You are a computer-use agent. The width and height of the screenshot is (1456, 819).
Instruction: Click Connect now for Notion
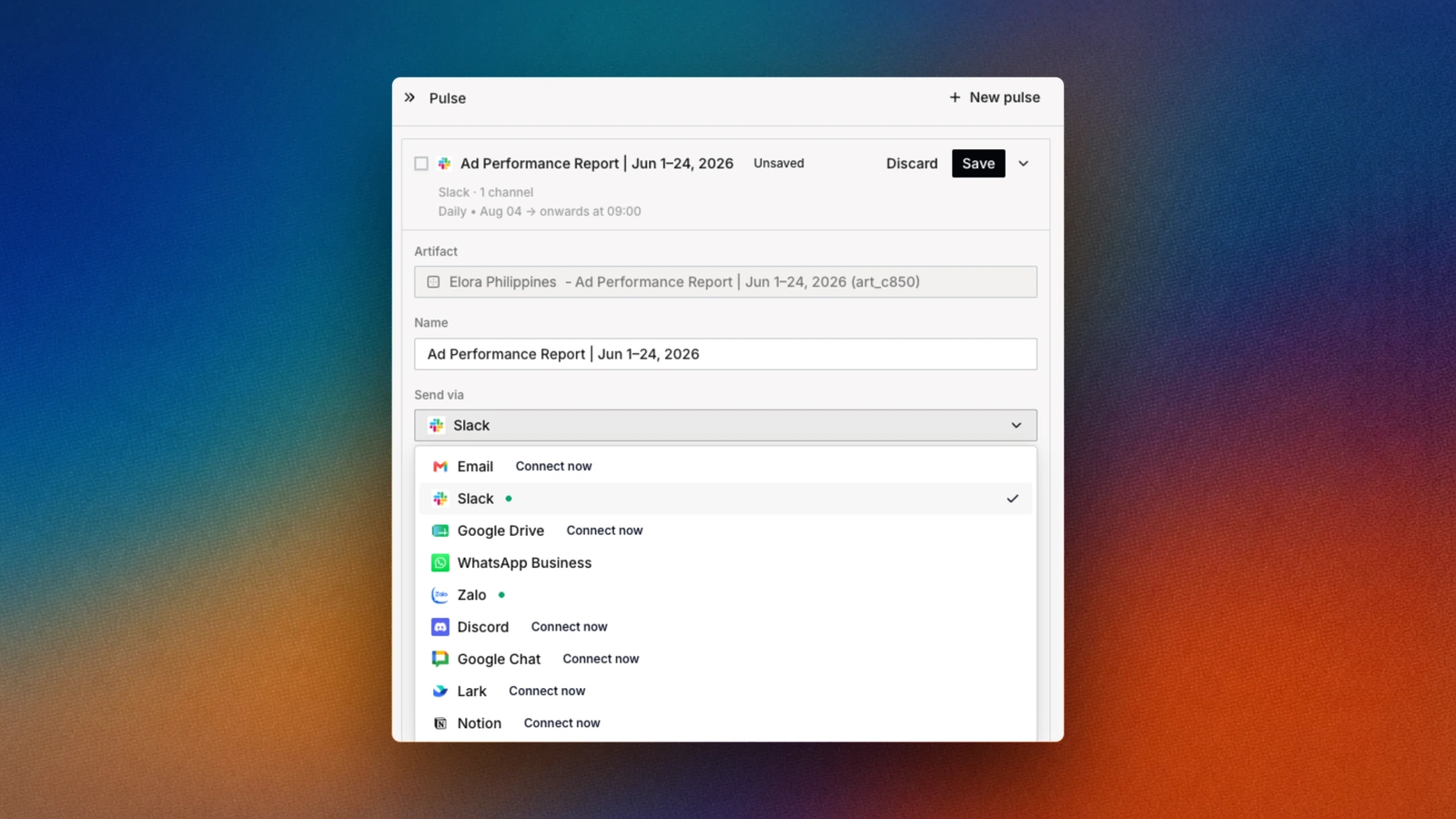[561, 723]
